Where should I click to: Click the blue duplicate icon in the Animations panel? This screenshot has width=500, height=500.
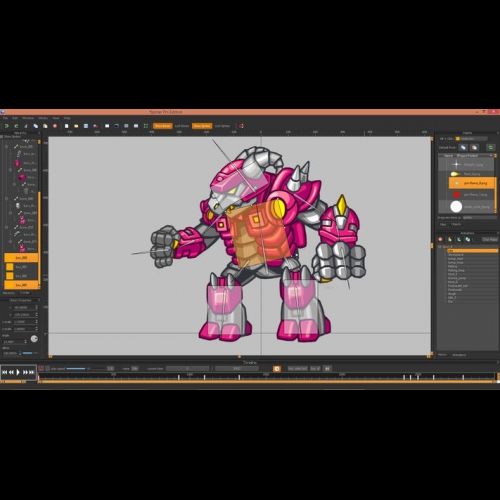(468, 239)
